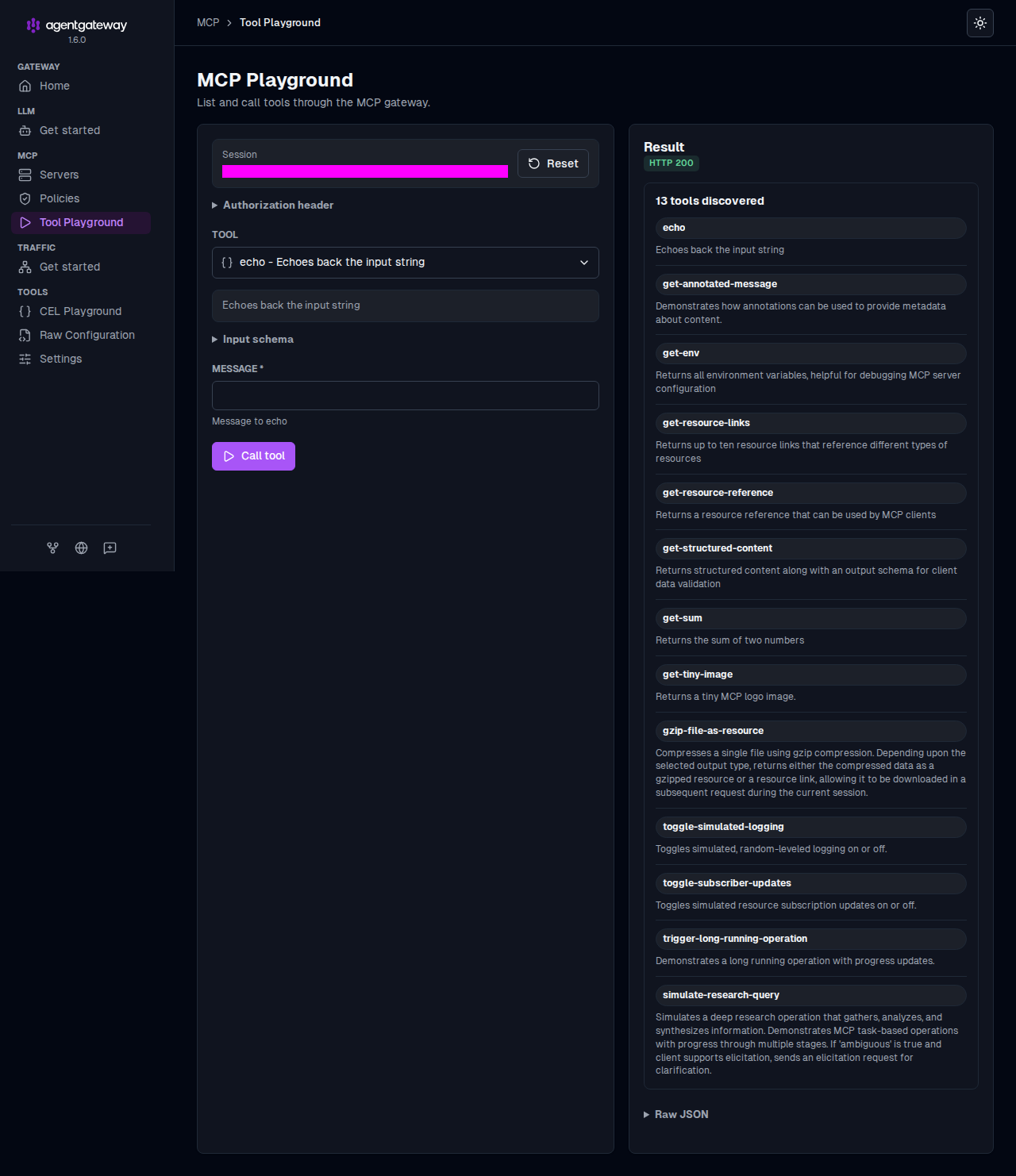Image resolution: width=1016 pixels, height=1176 pixels.
Task: Click the CEL Playground braces icon
Action: (x=25, y=311)
